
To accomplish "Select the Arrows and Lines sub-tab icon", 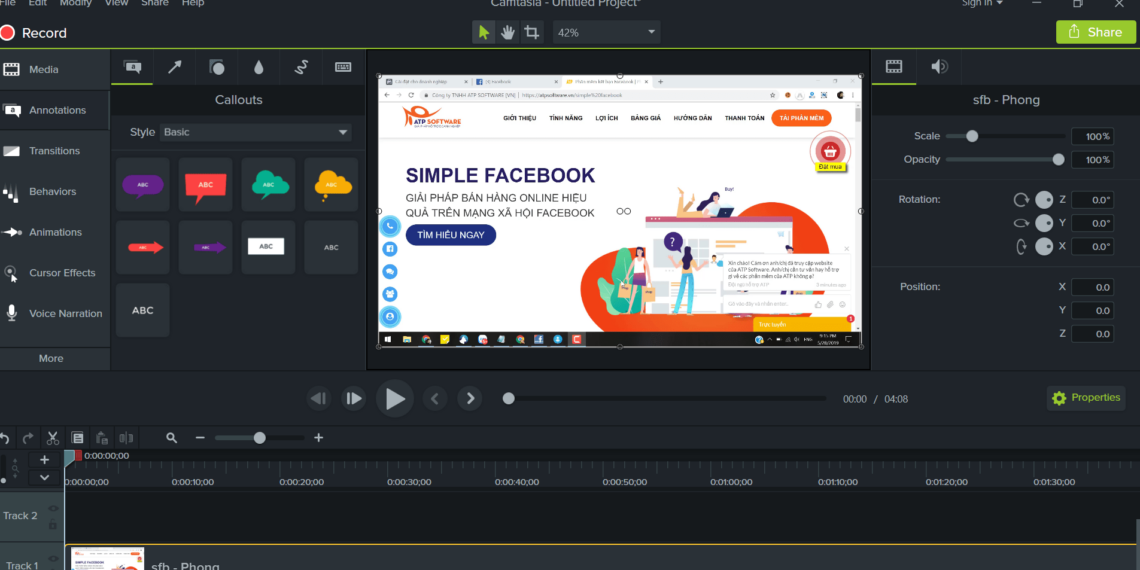I will pos(174,67).
